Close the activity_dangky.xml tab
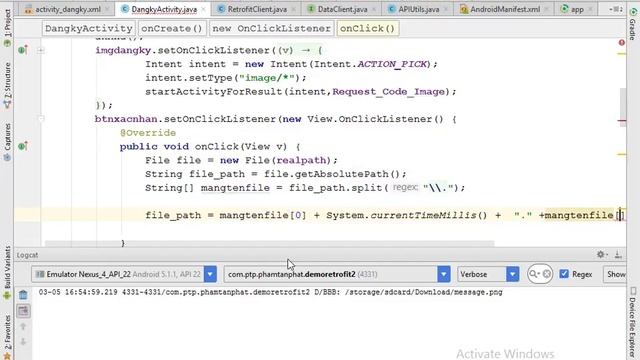The image size is (640, 360). pos(107,9)
